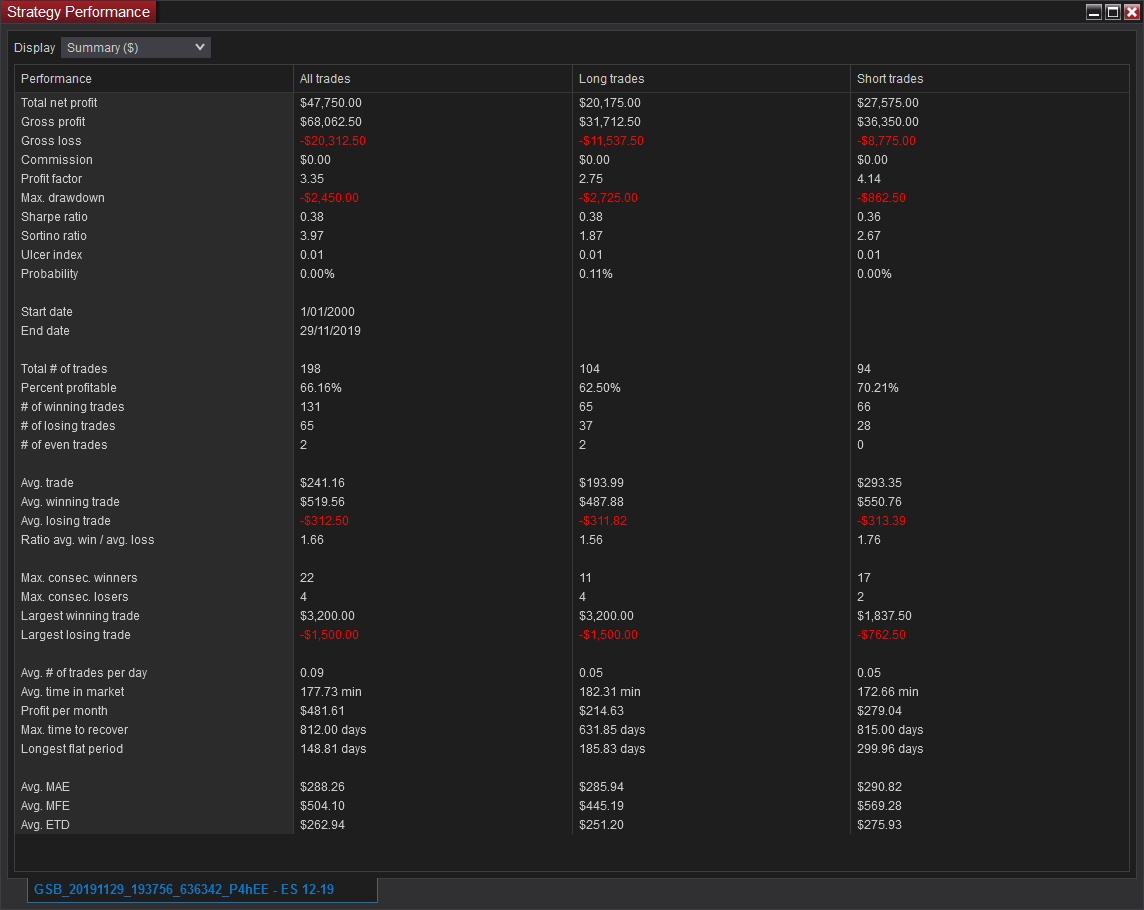Click the Short trades percent profitable 70.21%
1144x910 pixels.
(878, 388)
